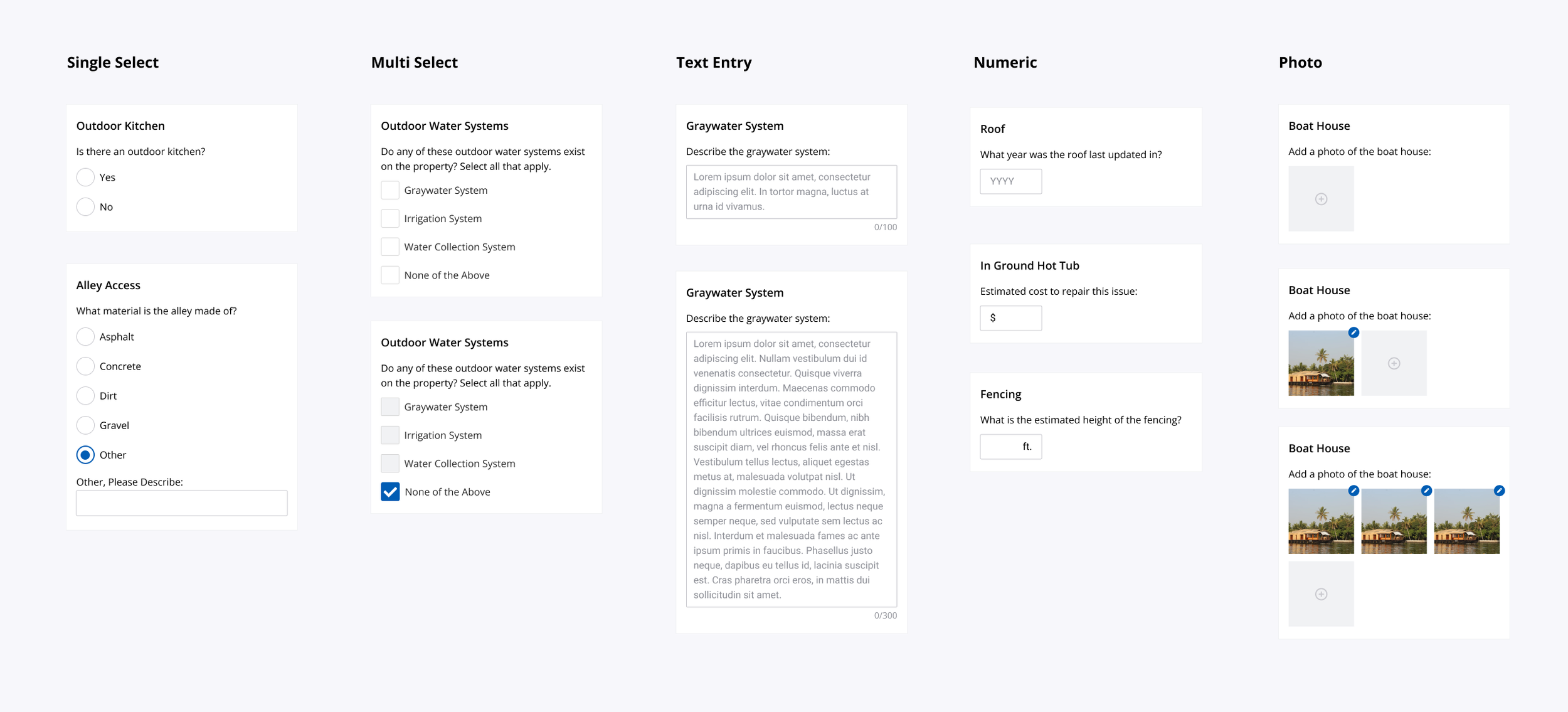The width and height of the screenshot is (1568, 712).
Task: Click the dollar cost input field
Action: 1010,318
